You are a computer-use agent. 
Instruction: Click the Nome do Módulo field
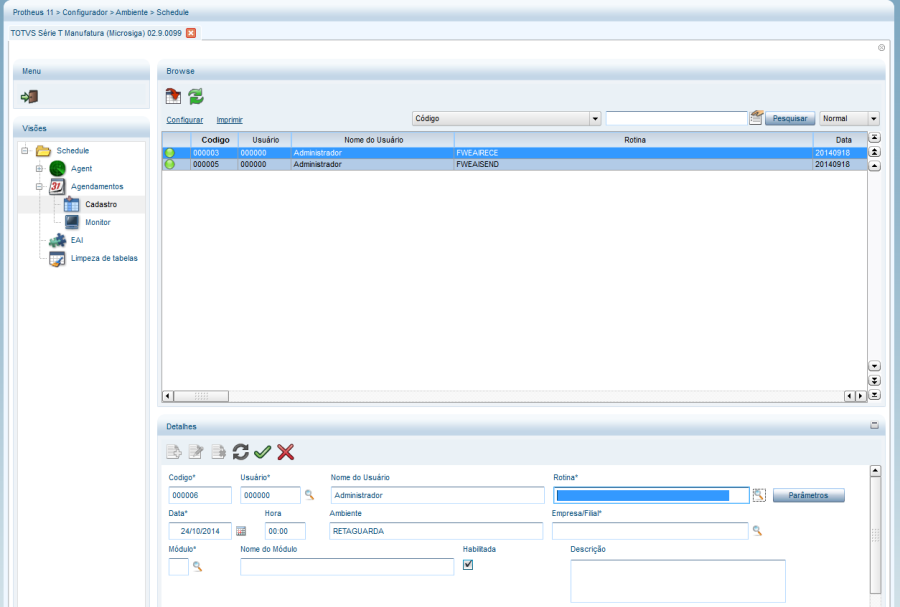tap(347, 567)
